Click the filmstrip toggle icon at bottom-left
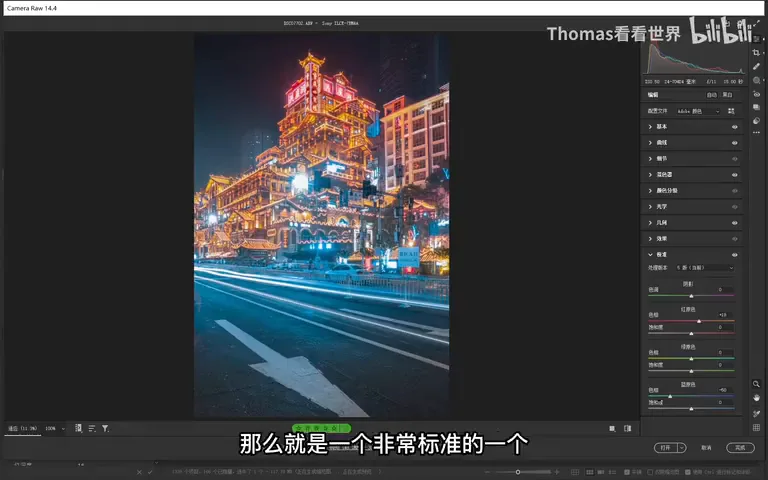768x480 pixels. click(78, 428)
